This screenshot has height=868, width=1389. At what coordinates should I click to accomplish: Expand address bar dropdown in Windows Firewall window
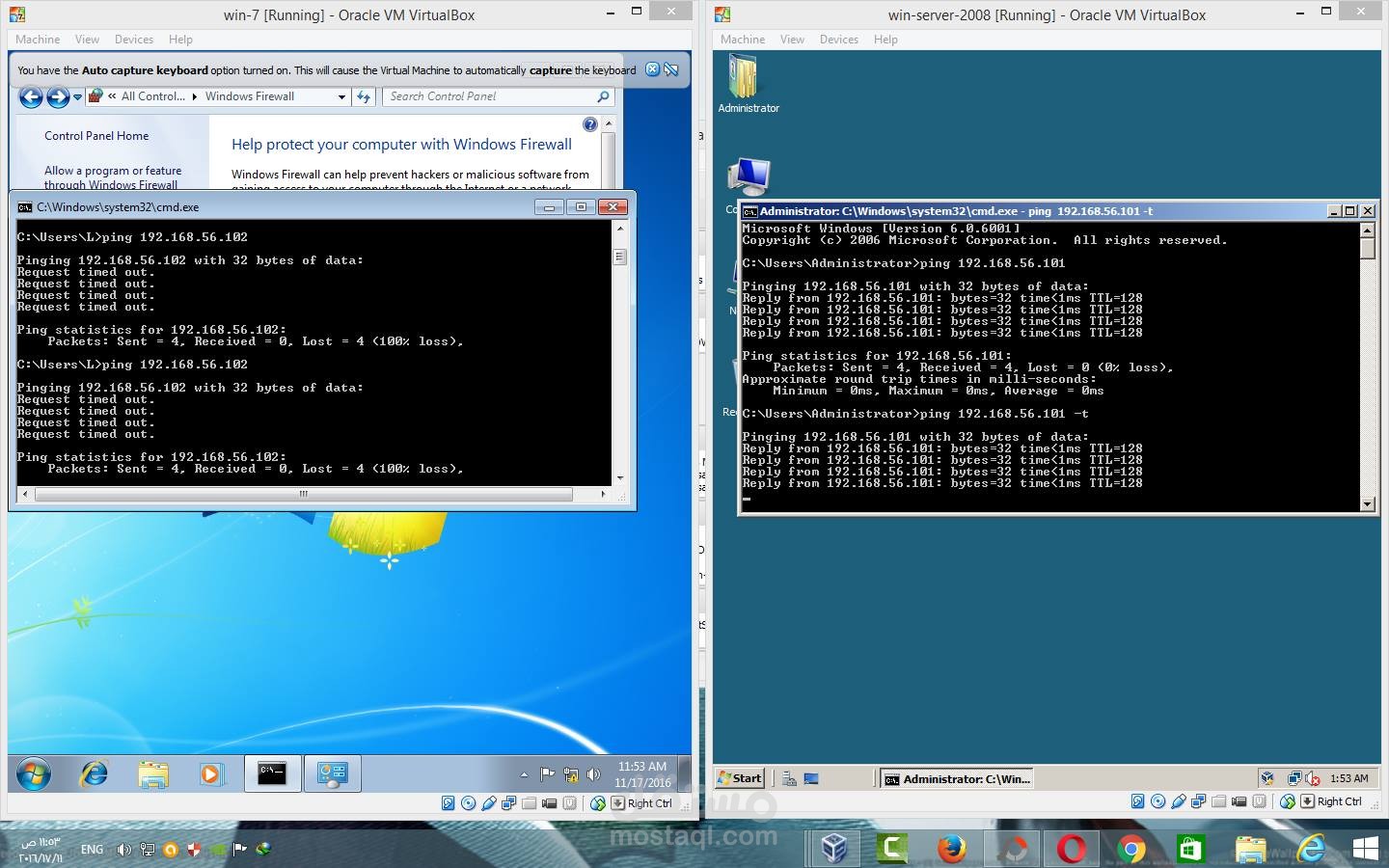point(341,96)
